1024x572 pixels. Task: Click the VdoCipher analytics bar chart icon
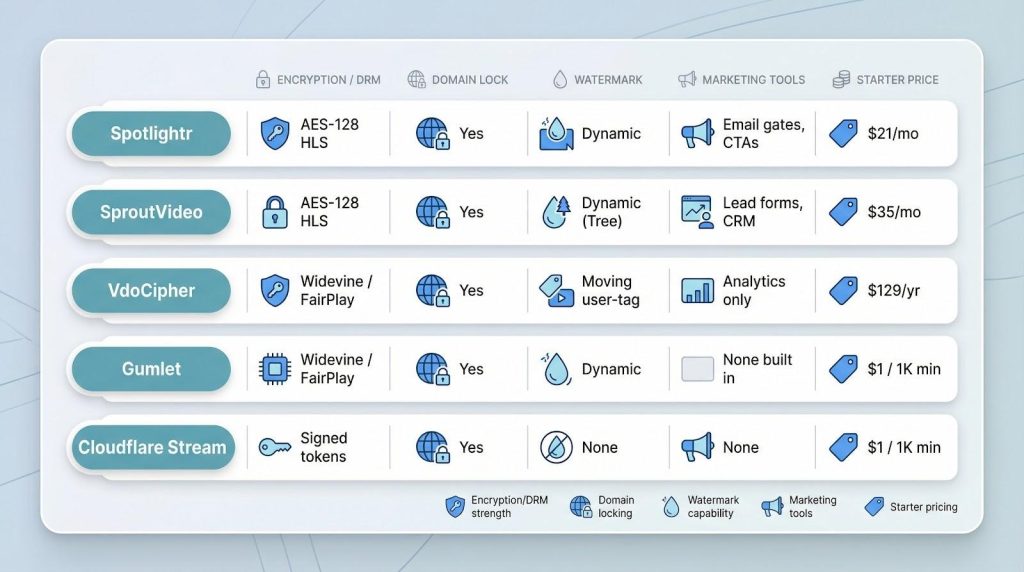[697, 291]
